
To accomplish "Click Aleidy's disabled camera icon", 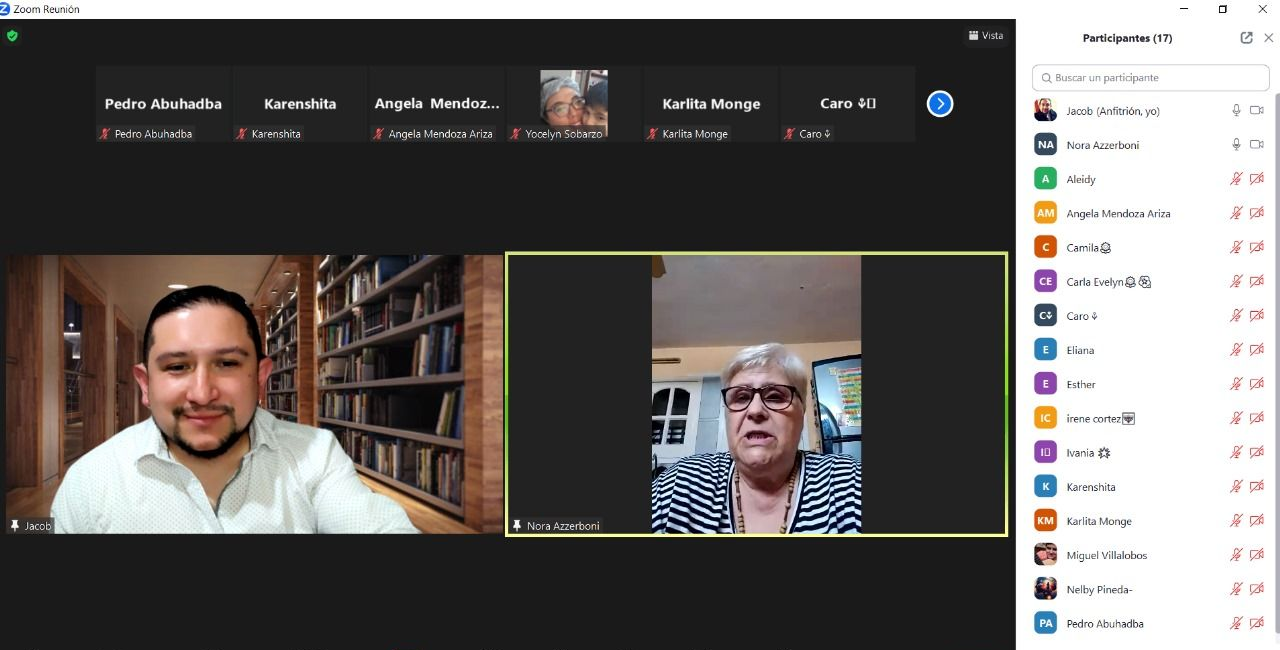I will [x=1257, y=179].
